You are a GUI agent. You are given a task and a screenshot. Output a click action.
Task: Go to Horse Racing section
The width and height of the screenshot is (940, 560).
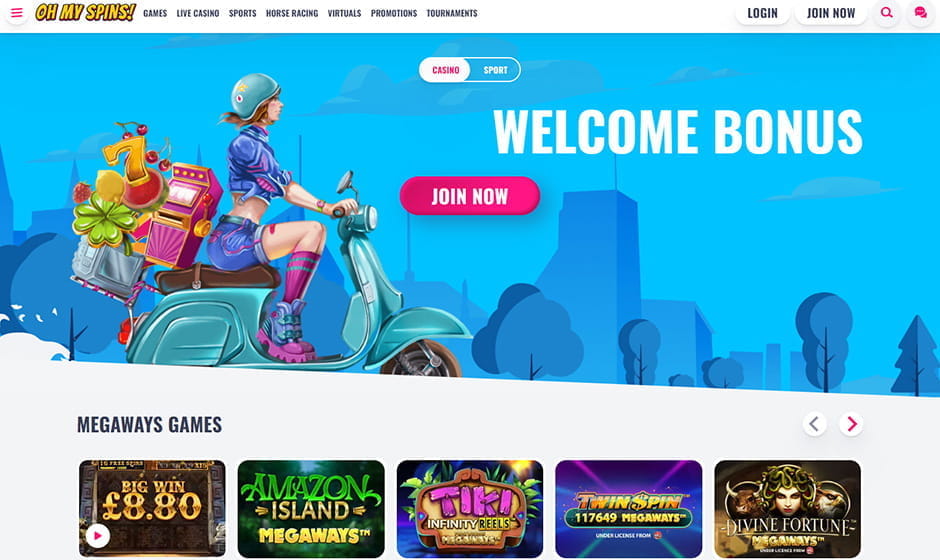[x=292, y=13]
